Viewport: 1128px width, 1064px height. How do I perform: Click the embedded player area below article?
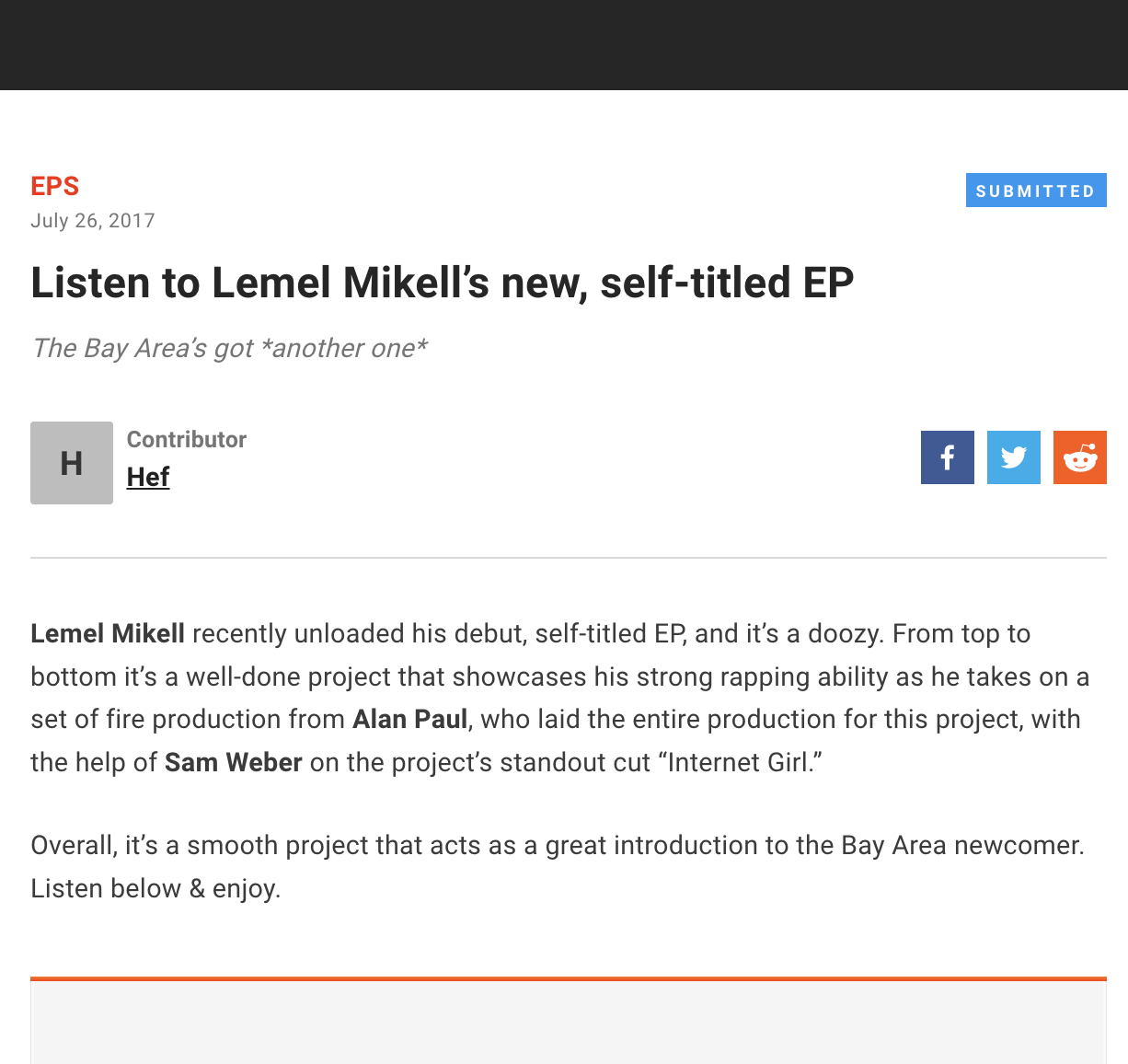click(x=568, y=1023)
